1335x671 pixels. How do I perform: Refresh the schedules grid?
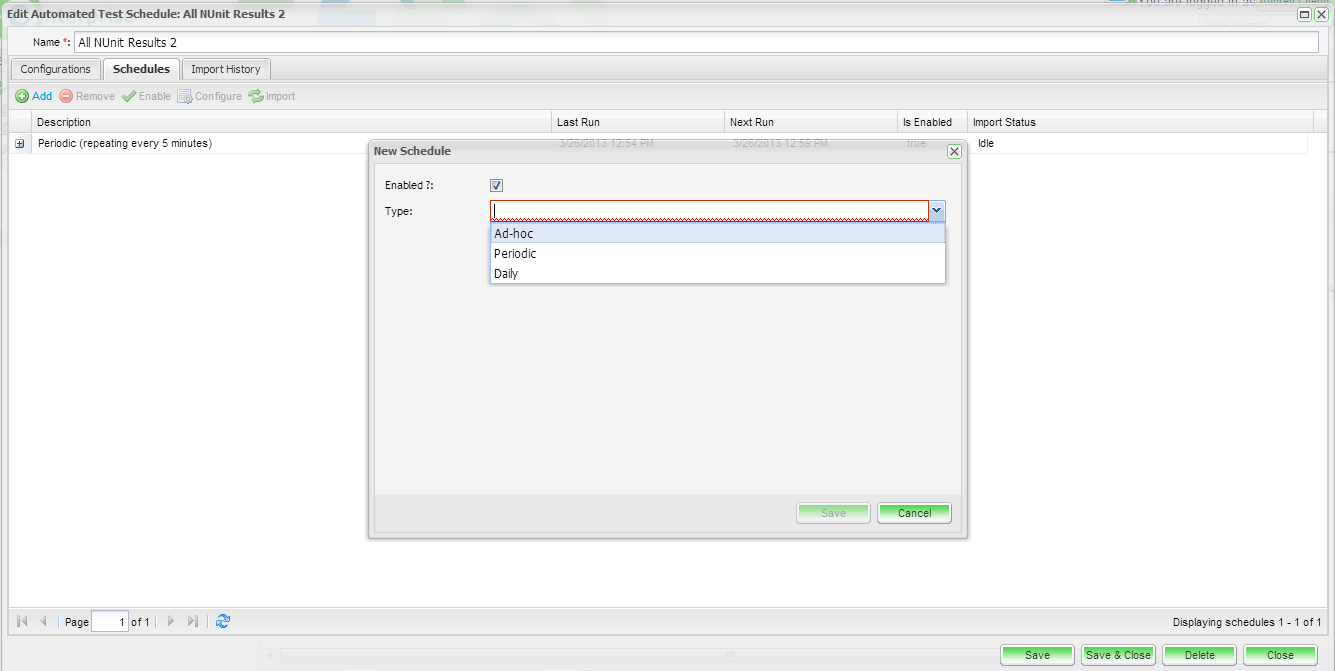tap(223, 621)
